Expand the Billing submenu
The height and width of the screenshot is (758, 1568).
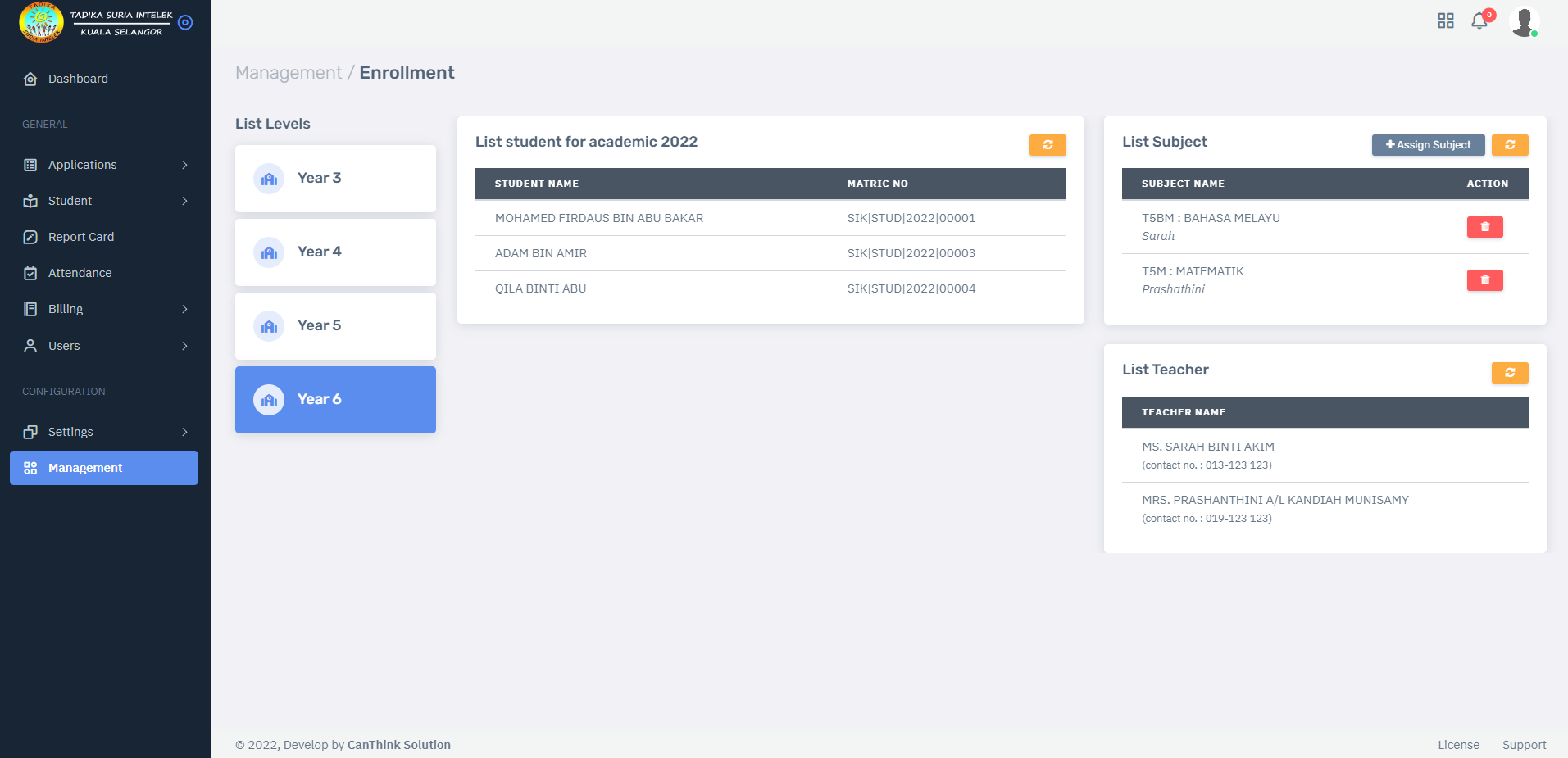pos(104,309)
